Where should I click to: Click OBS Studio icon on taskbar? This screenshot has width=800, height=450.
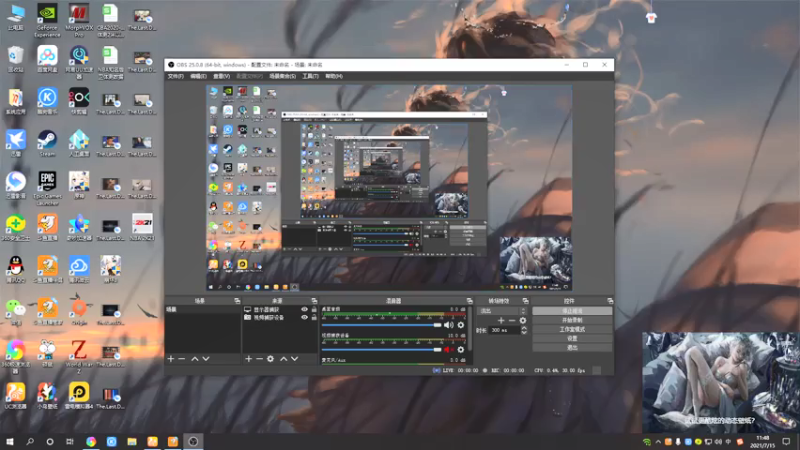coord(193,442)
